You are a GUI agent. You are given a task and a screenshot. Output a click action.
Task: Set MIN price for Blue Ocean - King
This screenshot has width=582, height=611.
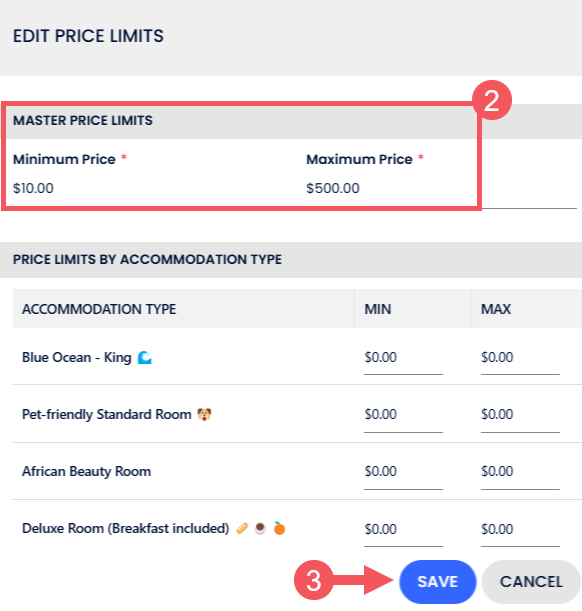click(403, 358)
